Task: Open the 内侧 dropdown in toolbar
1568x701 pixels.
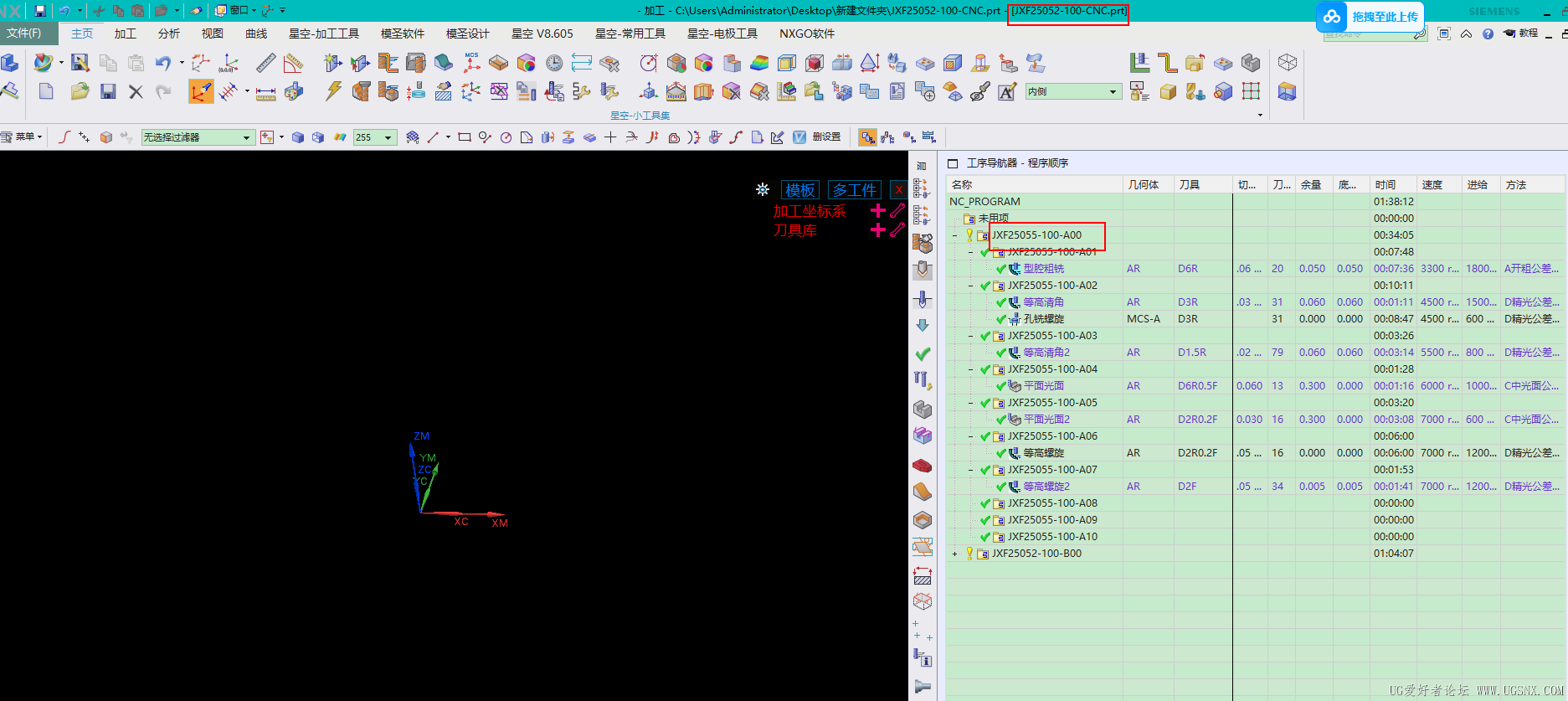Action: pos(1113,91)
